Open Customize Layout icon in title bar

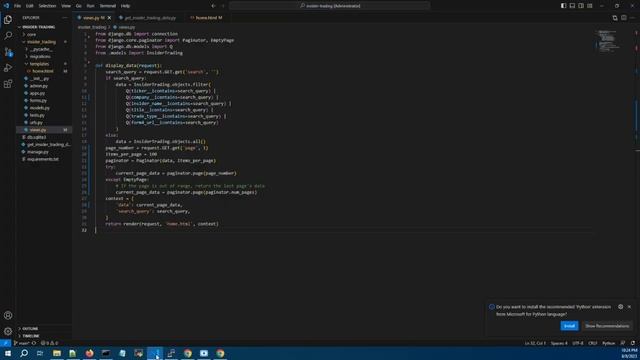pos(590,6)
